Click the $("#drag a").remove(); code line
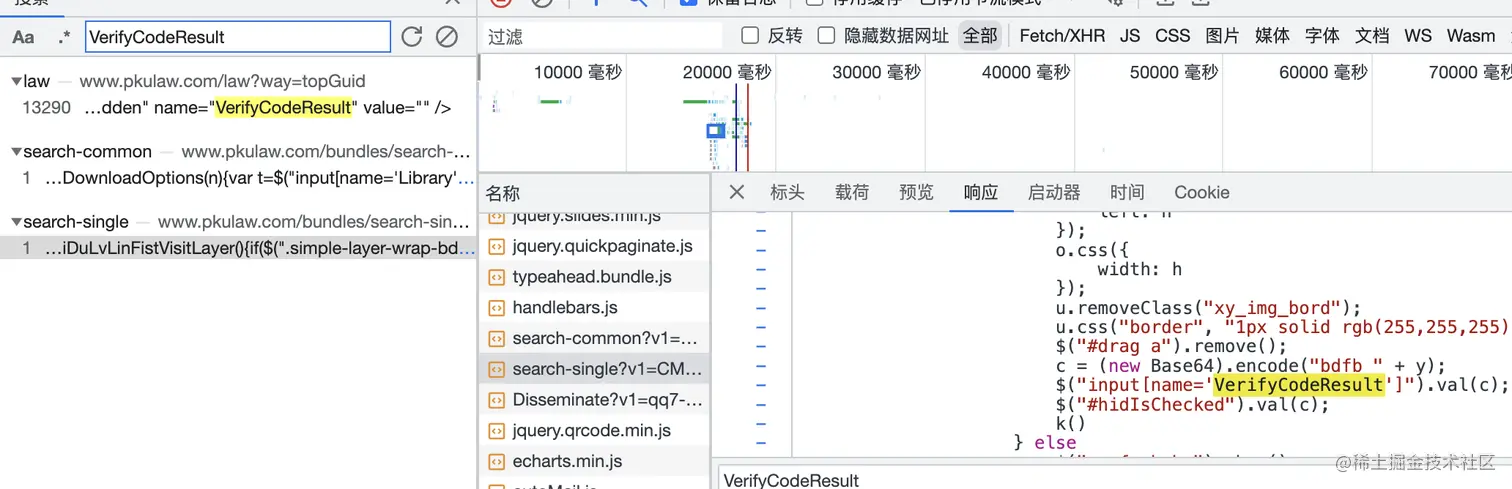Image resolution: width=1512 pixels, height=489 pixels. coord(1171,346)
